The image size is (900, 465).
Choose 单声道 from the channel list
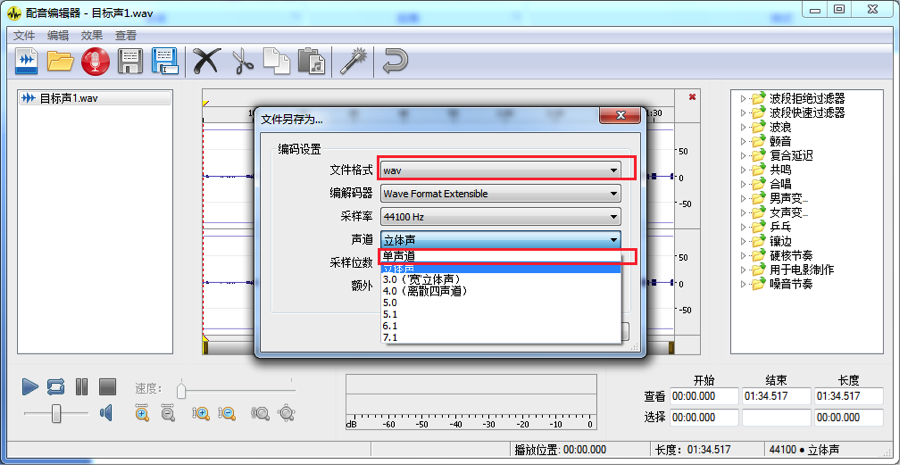501,257
